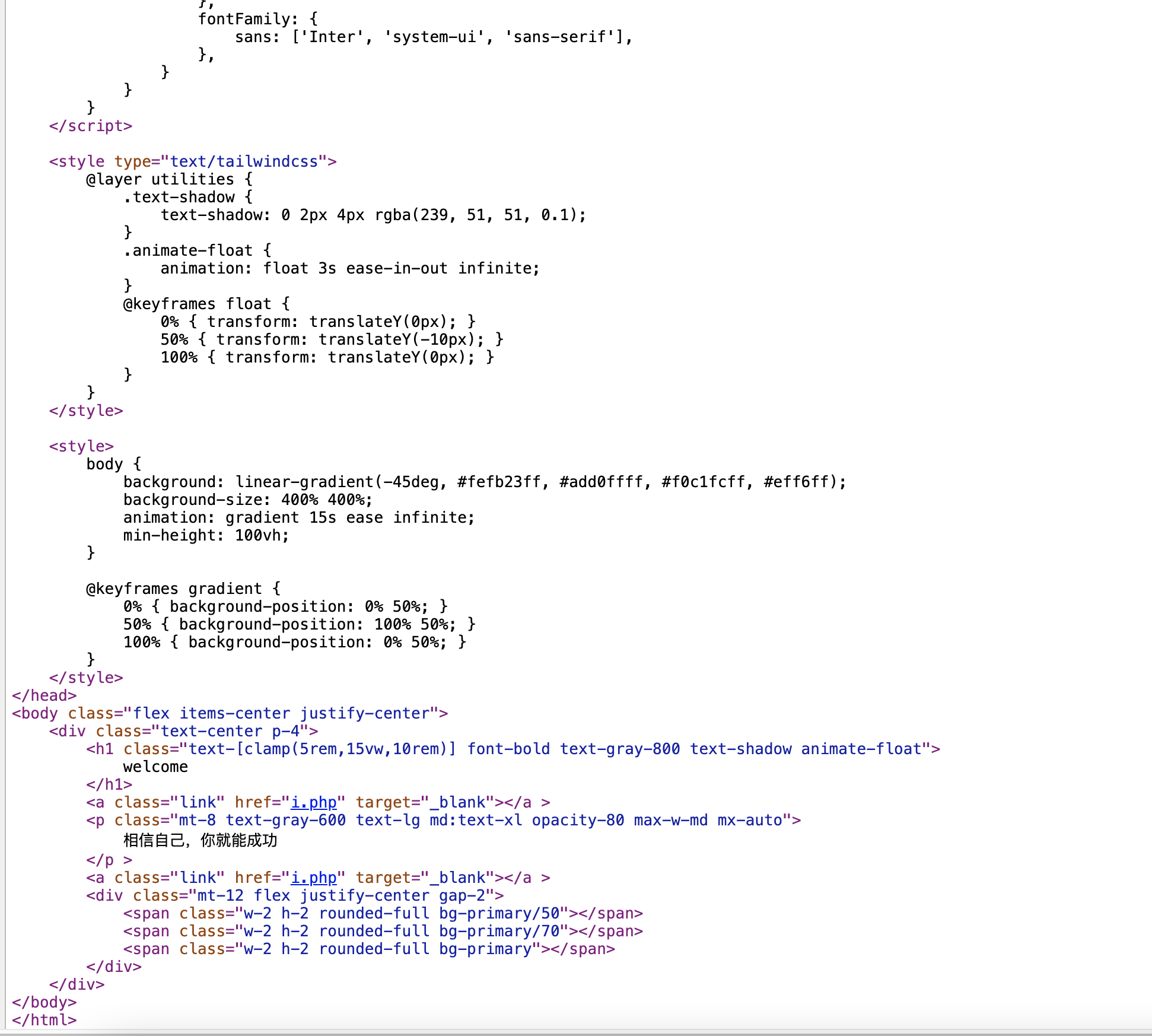Click the @keyframes float rule

click(x=206, y=304)
